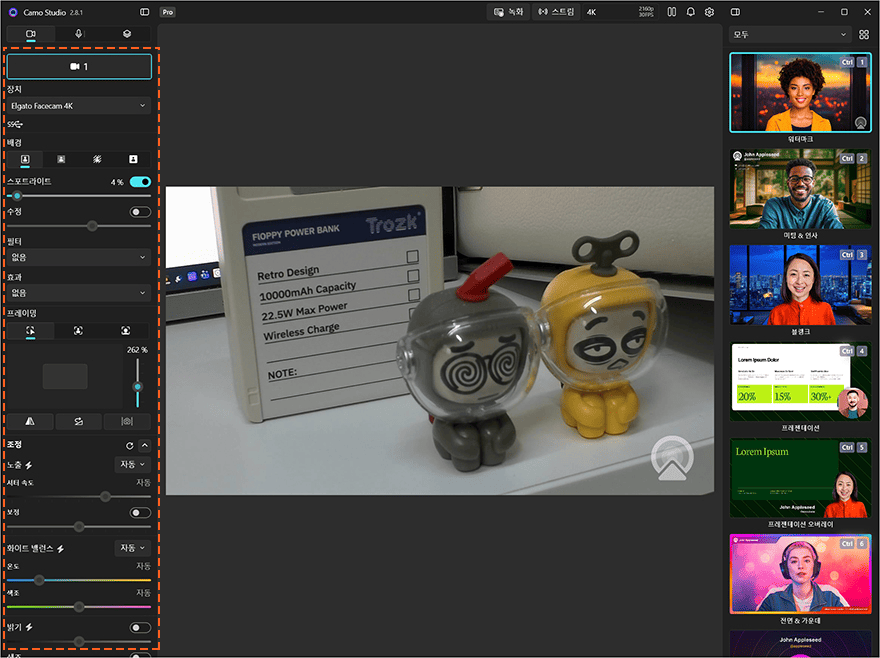Enable the 수정 toggle

pos(140,212)
